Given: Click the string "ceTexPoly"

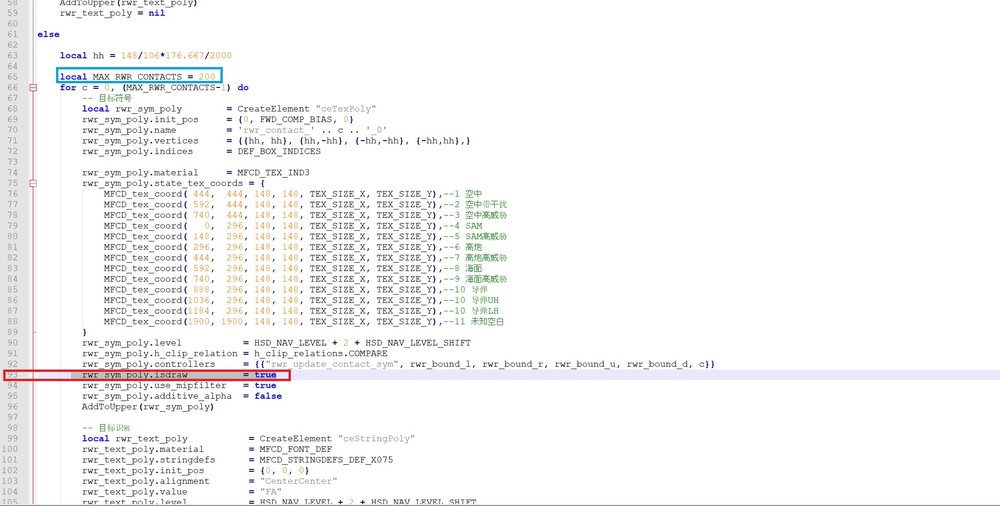Looking at the screenshot, I should (344, 108).
